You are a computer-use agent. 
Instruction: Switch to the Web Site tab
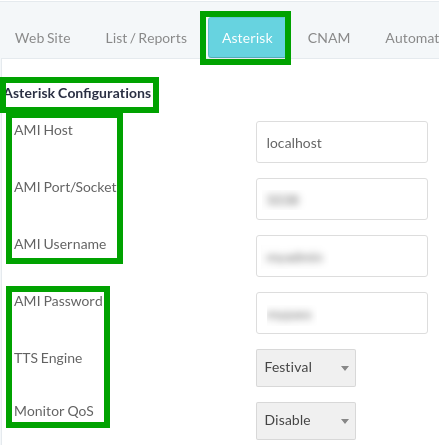tap(43, 38)
